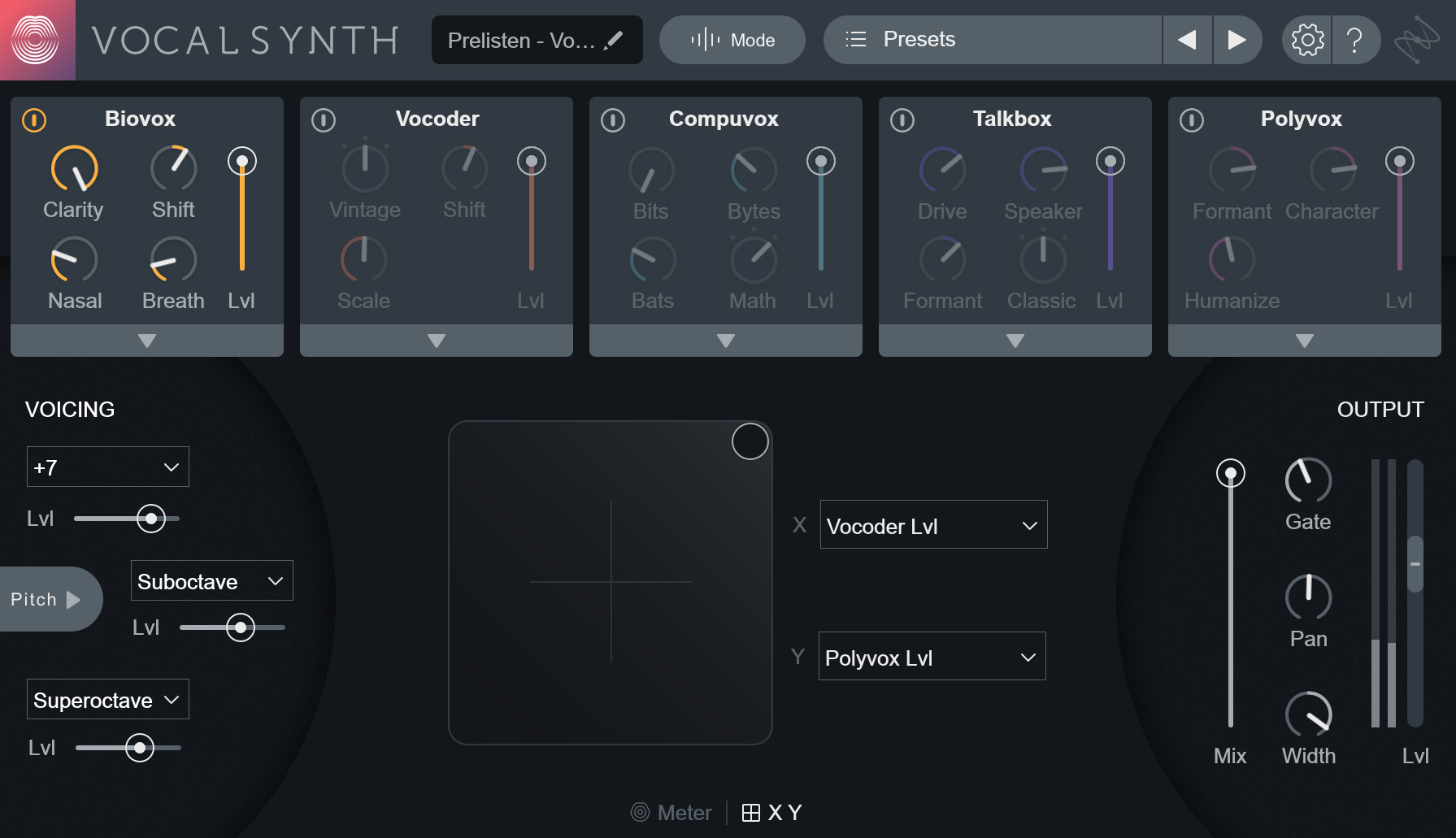
Task: Expand the Polyvox advanced panel
Action: pos(1305,341)
